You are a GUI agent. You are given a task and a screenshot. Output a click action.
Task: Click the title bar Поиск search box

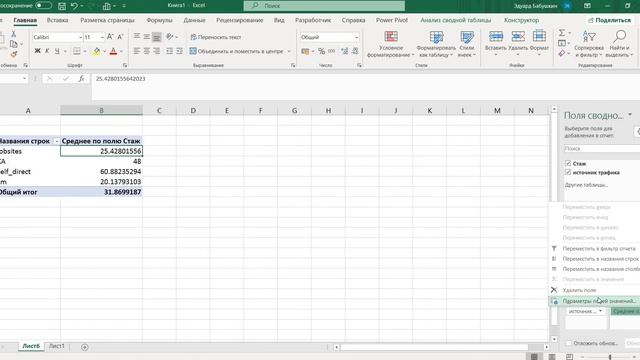click(x=324, y=6)
